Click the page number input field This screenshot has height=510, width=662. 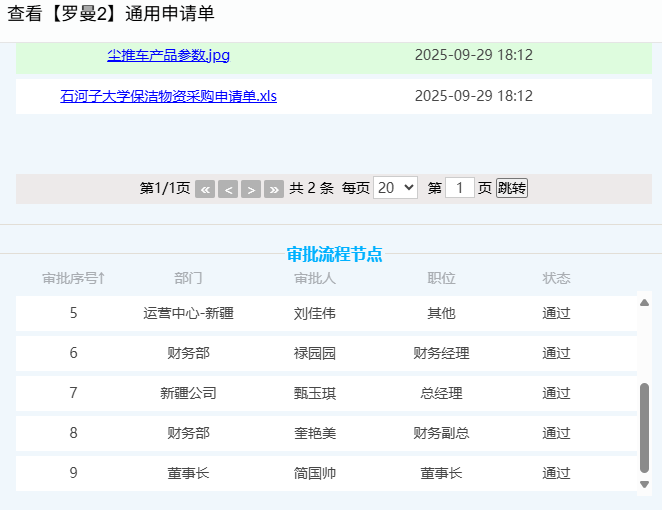459,188
